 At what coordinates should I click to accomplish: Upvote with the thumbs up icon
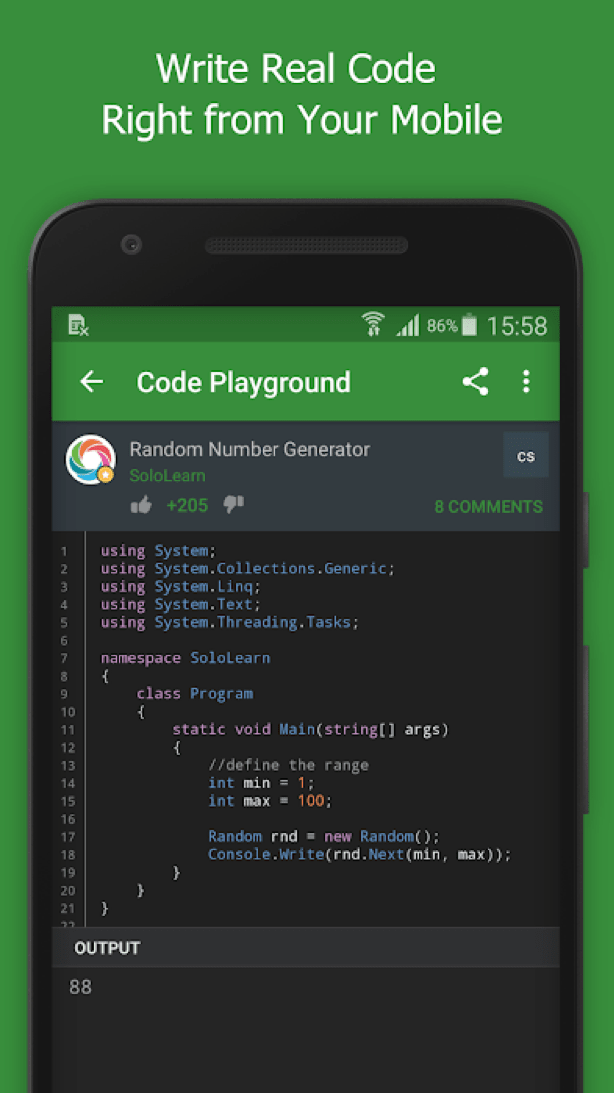coord(141,505)
